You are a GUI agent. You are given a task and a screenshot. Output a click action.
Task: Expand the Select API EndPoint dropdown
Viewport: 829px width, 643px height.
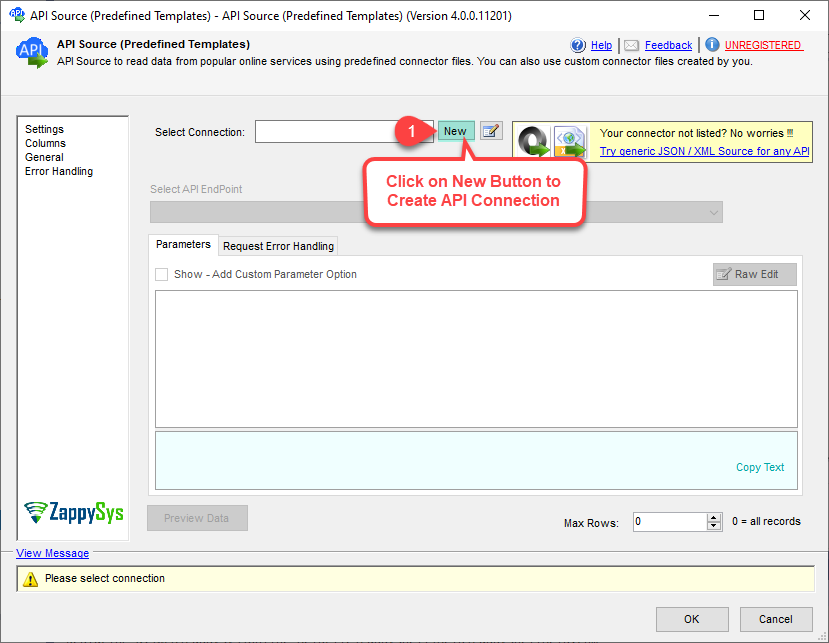(x=714, y=212)
